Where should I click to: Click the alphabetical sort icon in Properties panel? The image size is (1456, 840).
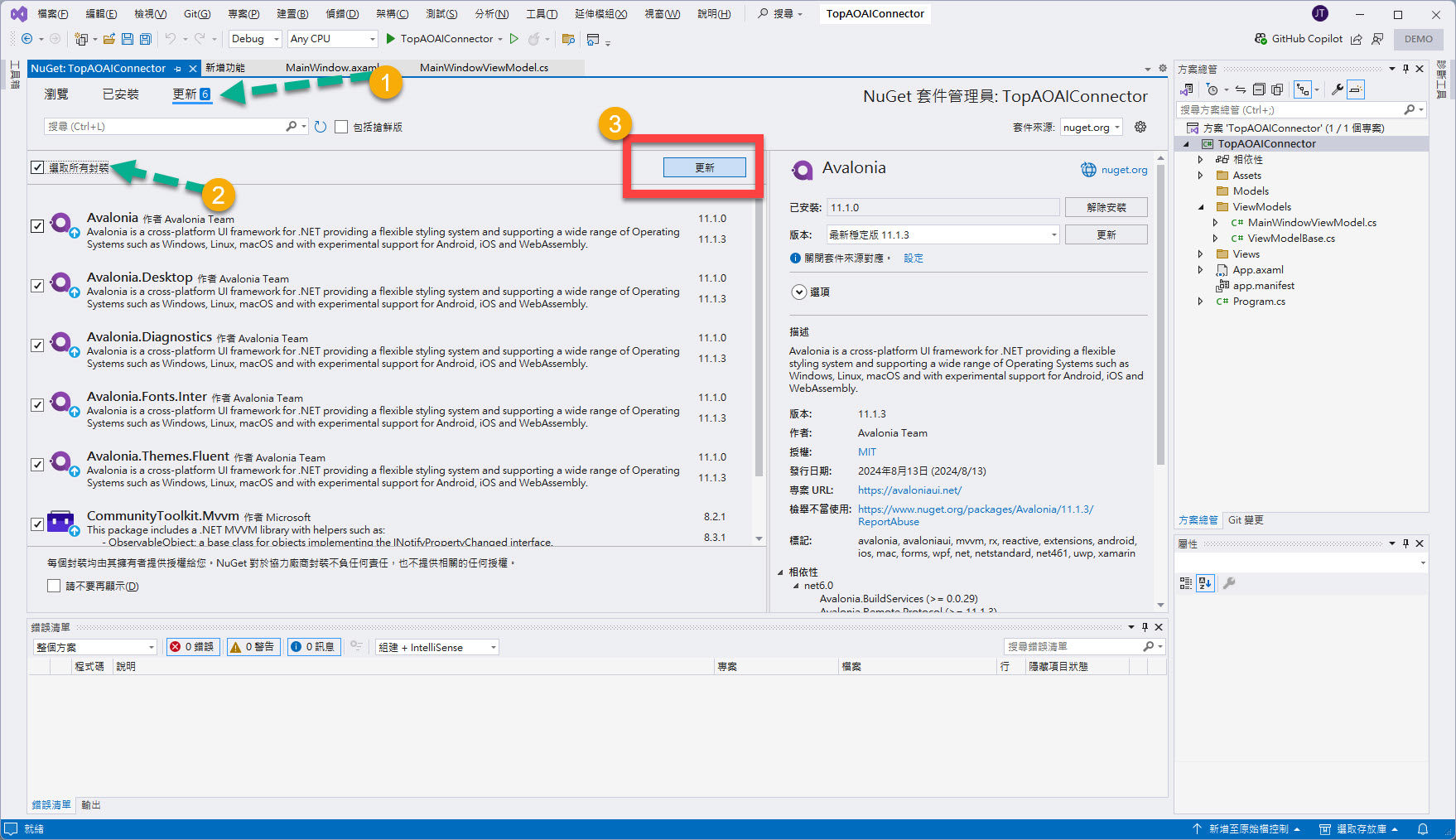pyautogui.click(x=1205, y=583)
